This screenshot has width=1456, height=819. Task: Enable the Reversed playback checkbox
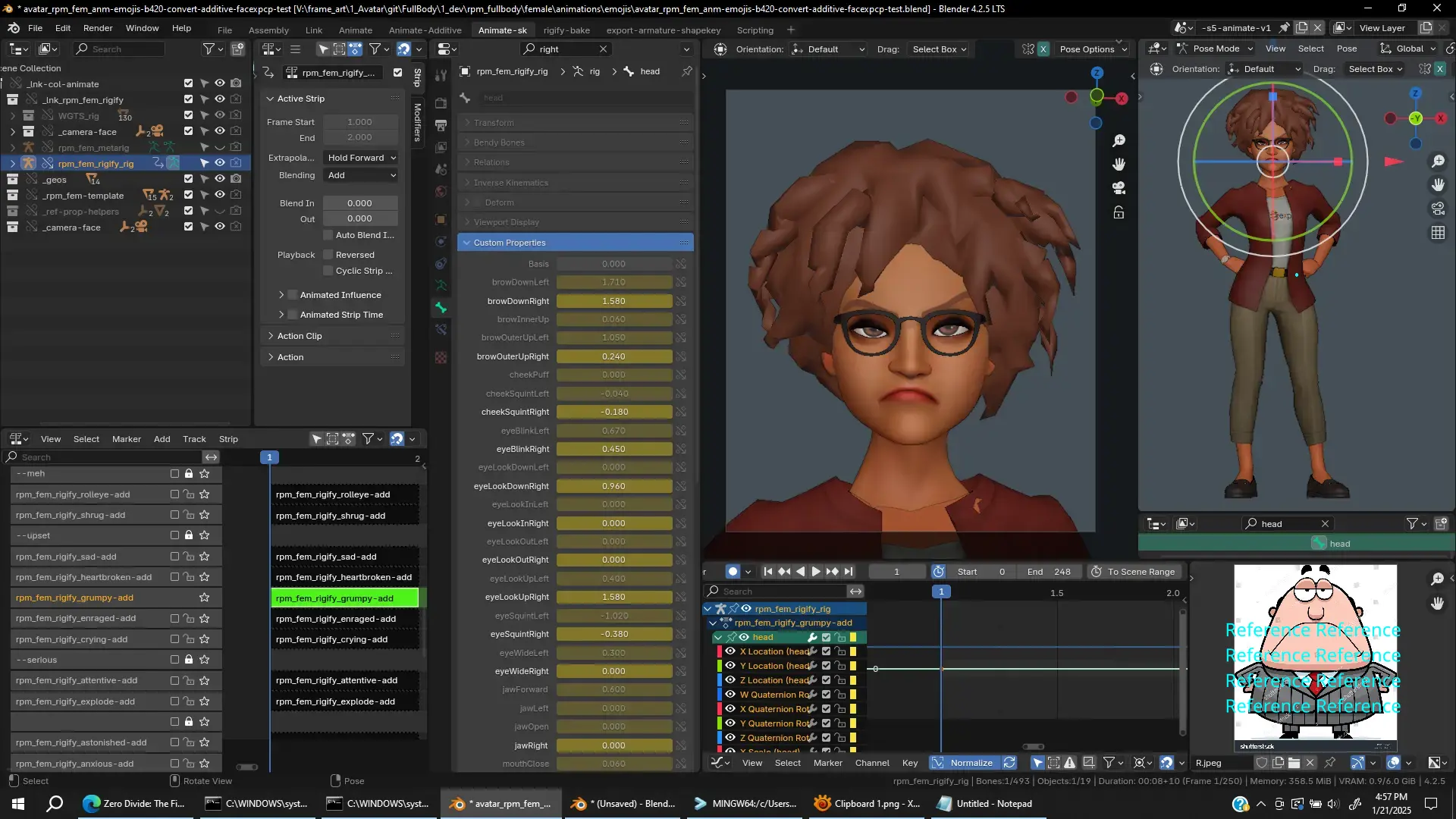[x=328, y=255]
